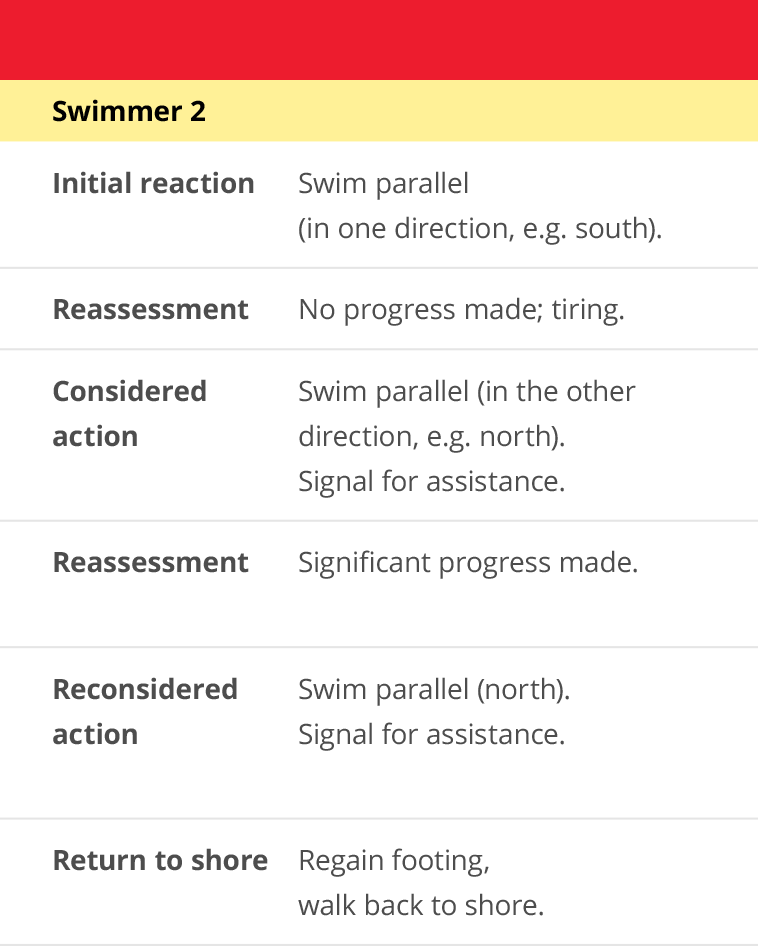Click 'Signal for assistance.' under Reconsidered action
Viewport: 758px width, 946px height.
coord(432,735)
